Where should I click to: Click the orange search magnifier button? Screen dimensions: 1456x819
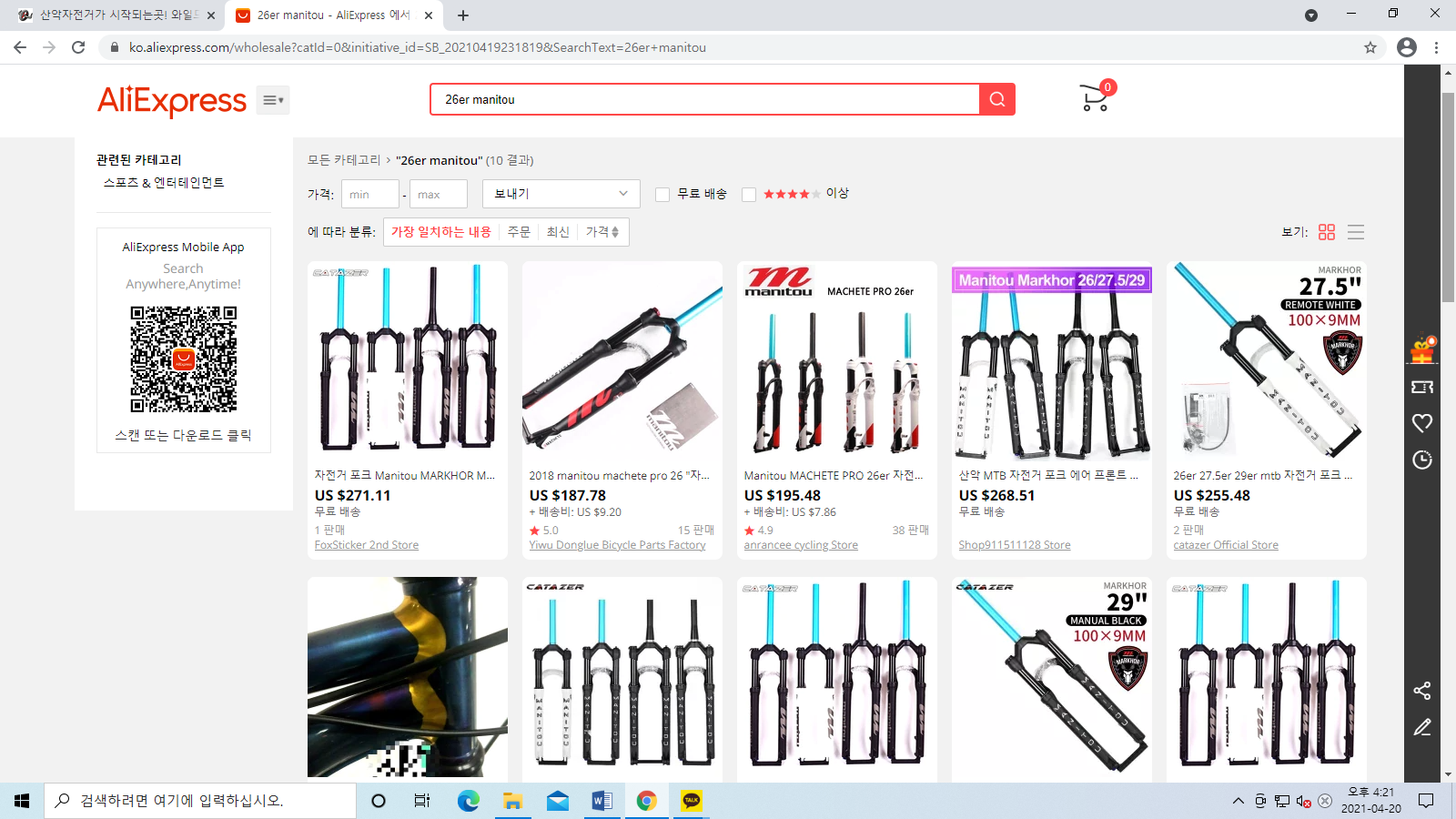996,99
